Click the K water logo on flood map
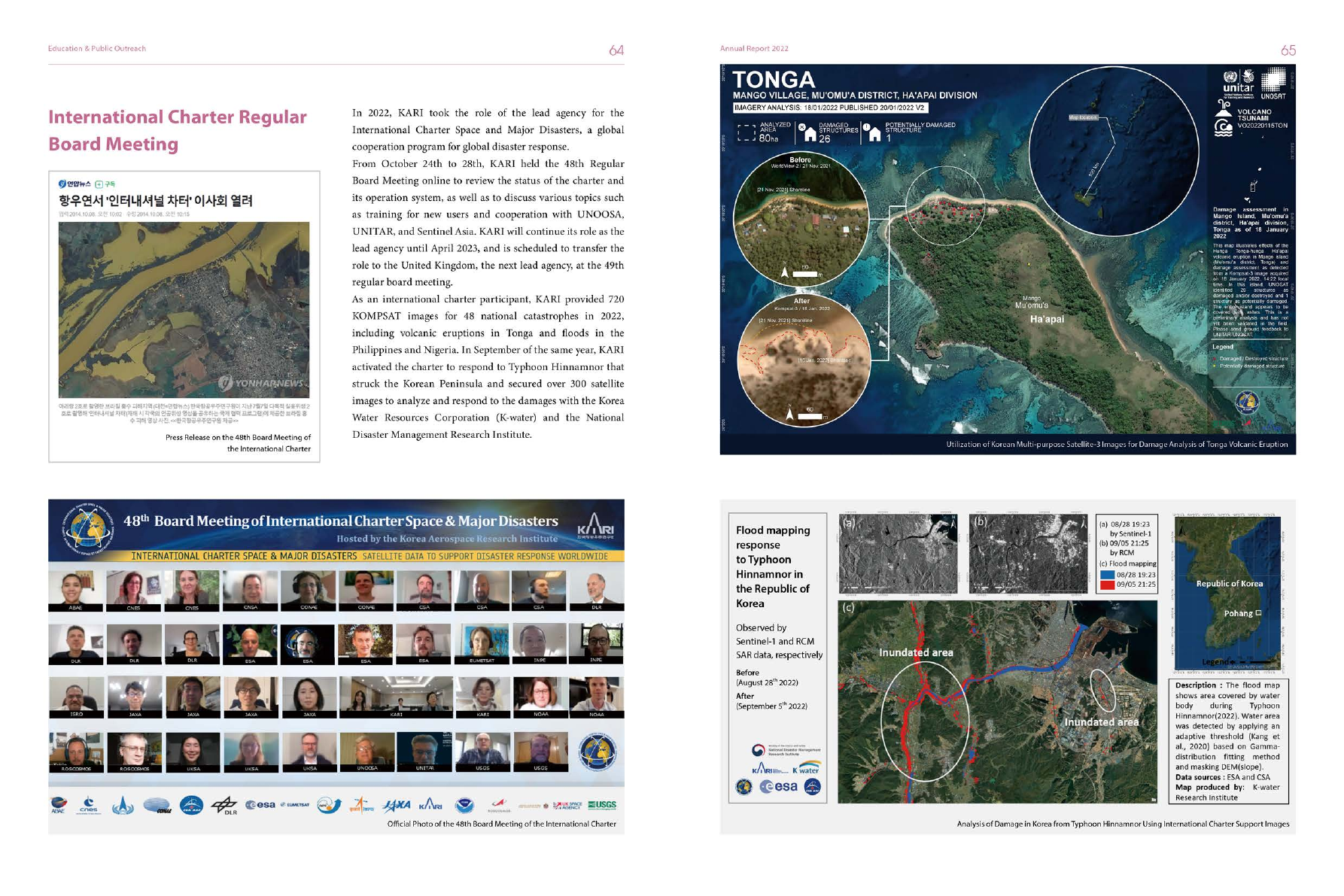Screen dimensions: 1344x896 805,770
